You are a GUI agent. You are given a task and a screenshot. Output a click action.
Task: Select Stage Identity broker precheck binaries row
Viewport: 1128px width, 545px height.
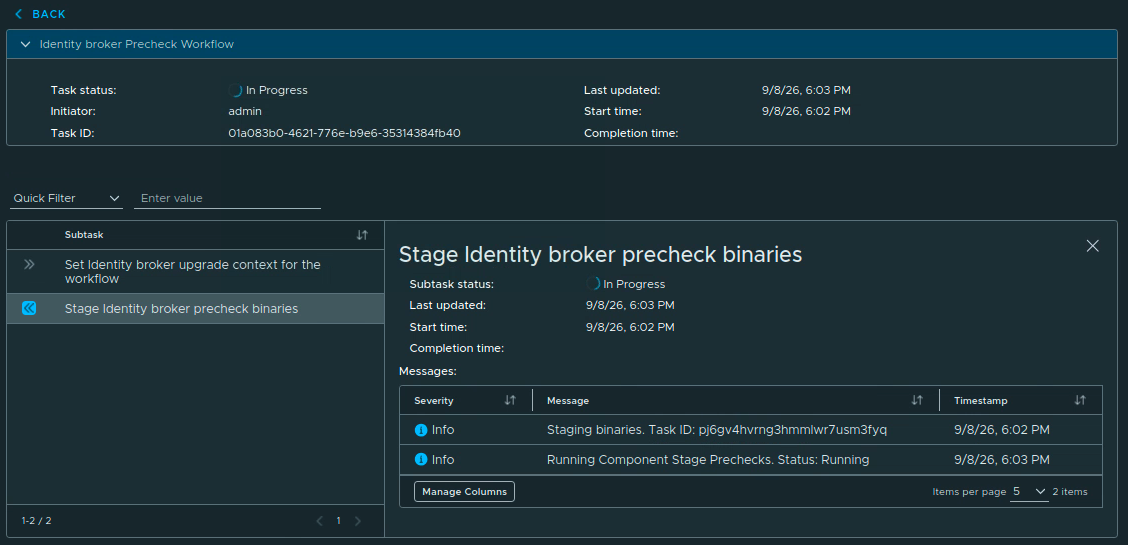195,308
